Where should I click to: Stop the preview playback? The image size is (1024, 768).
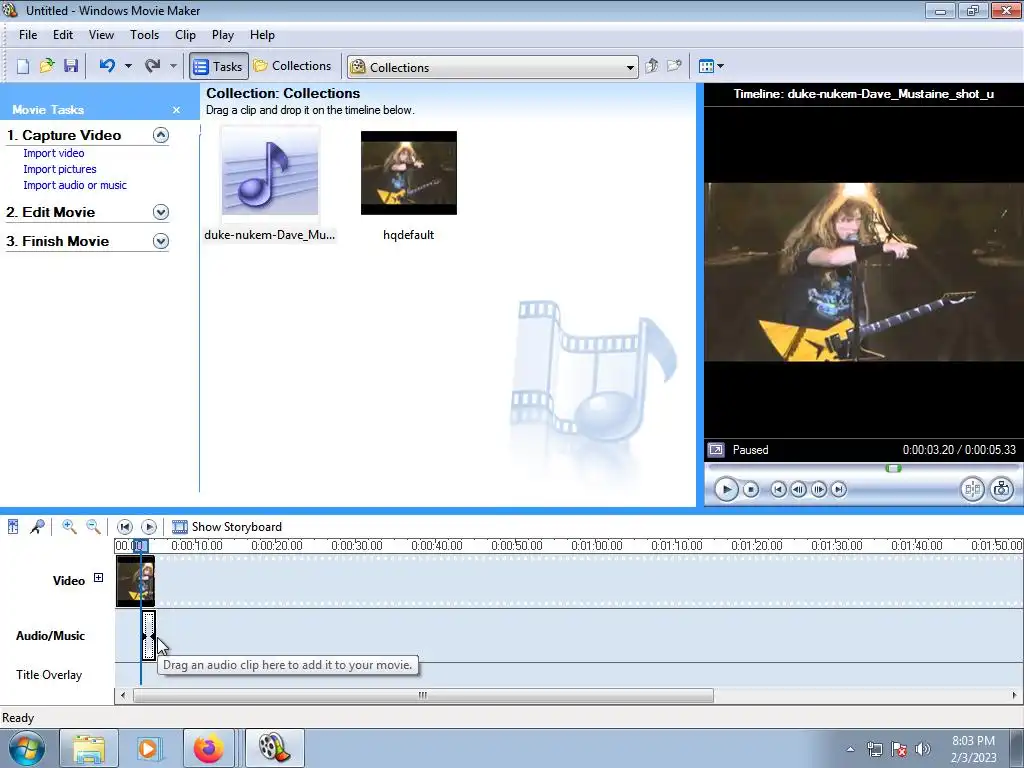751,489
